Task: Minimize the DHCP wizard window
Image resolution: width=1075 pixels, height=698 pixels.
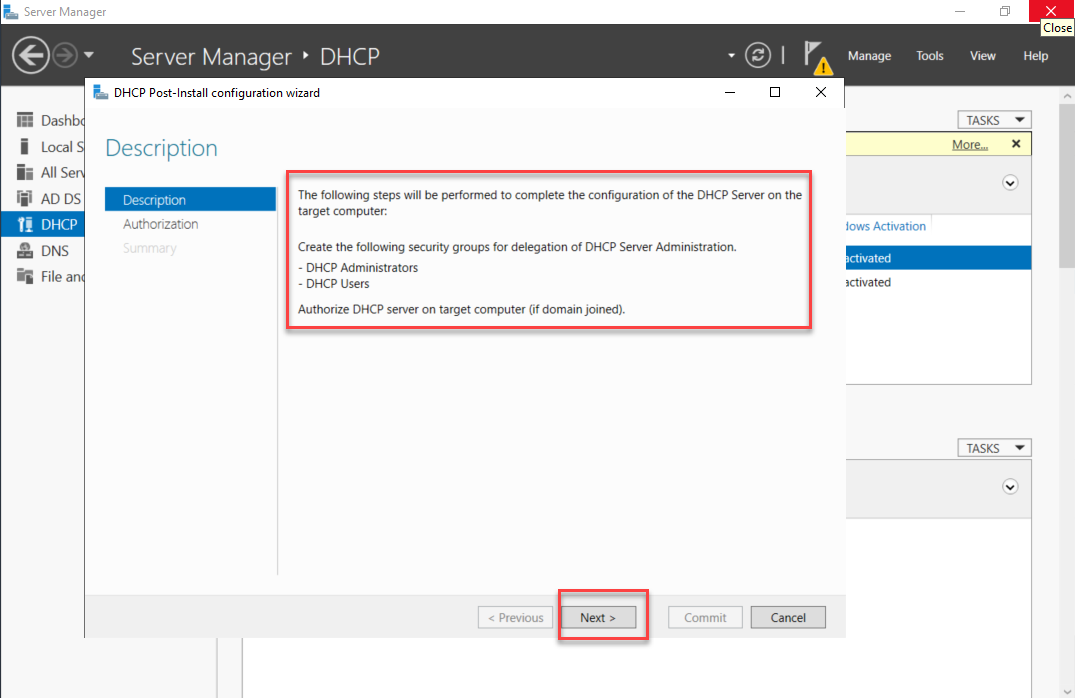Action: point(729,92)
